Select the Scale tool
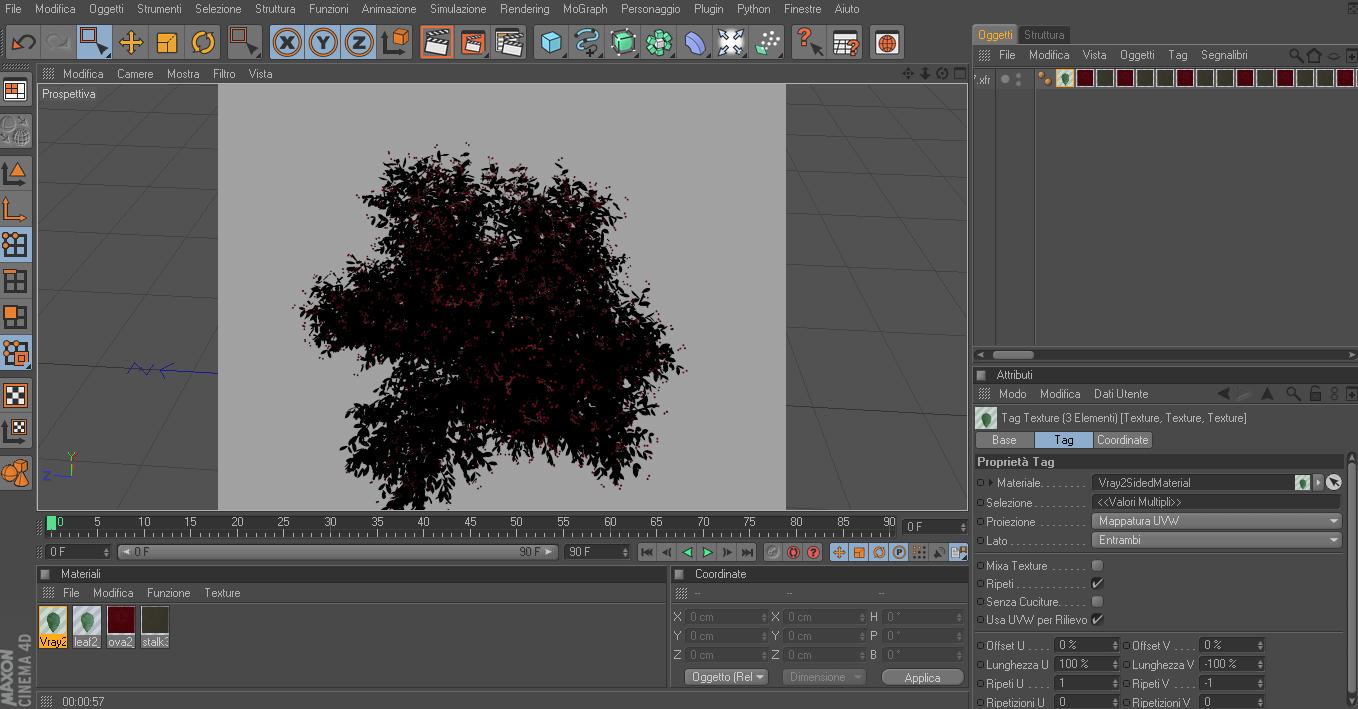Image resolution: width=1358 pixels, height=709 pixels. coord(167,43)
